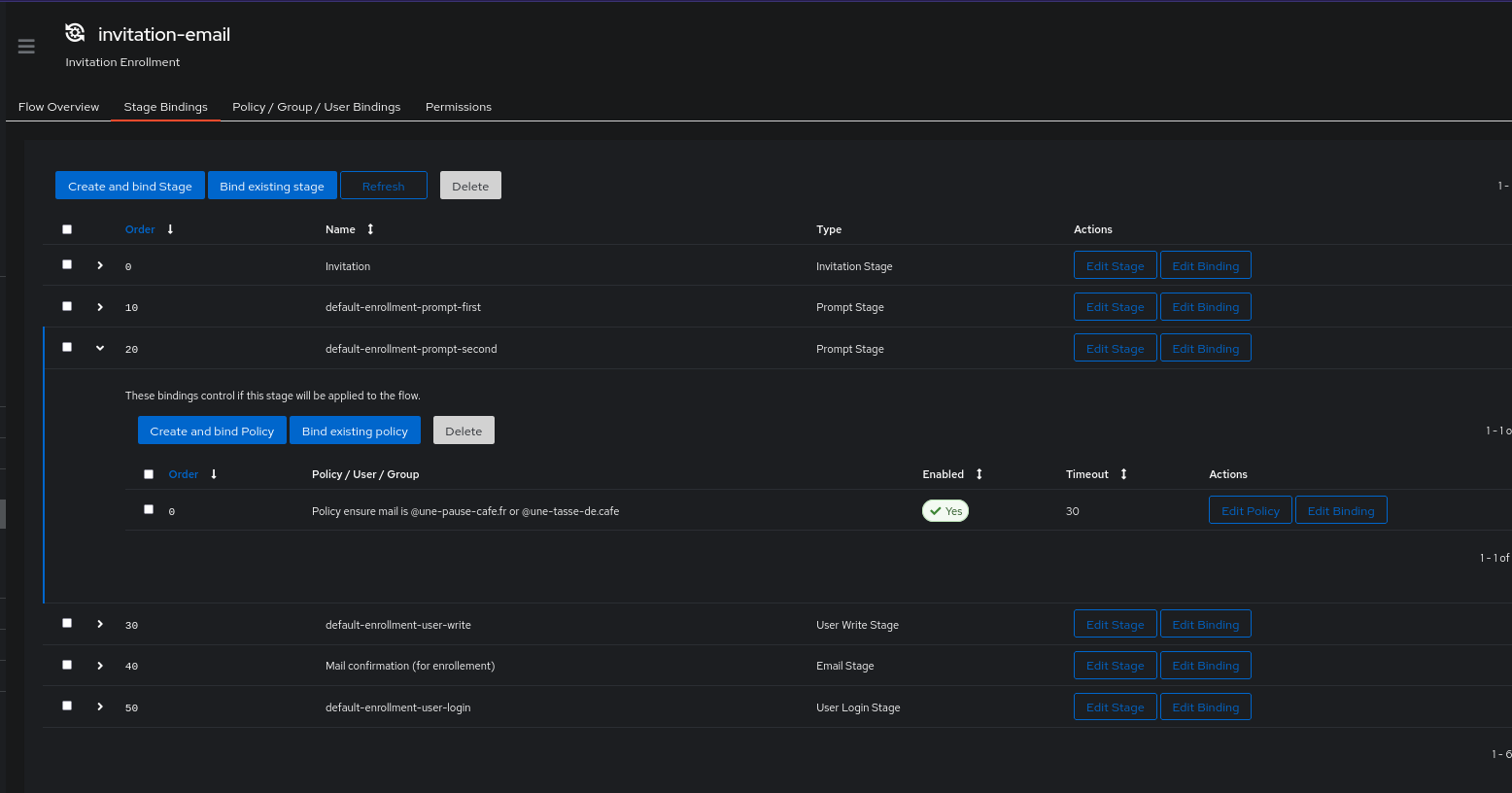Click Bind existing stage button

point(272,186)
